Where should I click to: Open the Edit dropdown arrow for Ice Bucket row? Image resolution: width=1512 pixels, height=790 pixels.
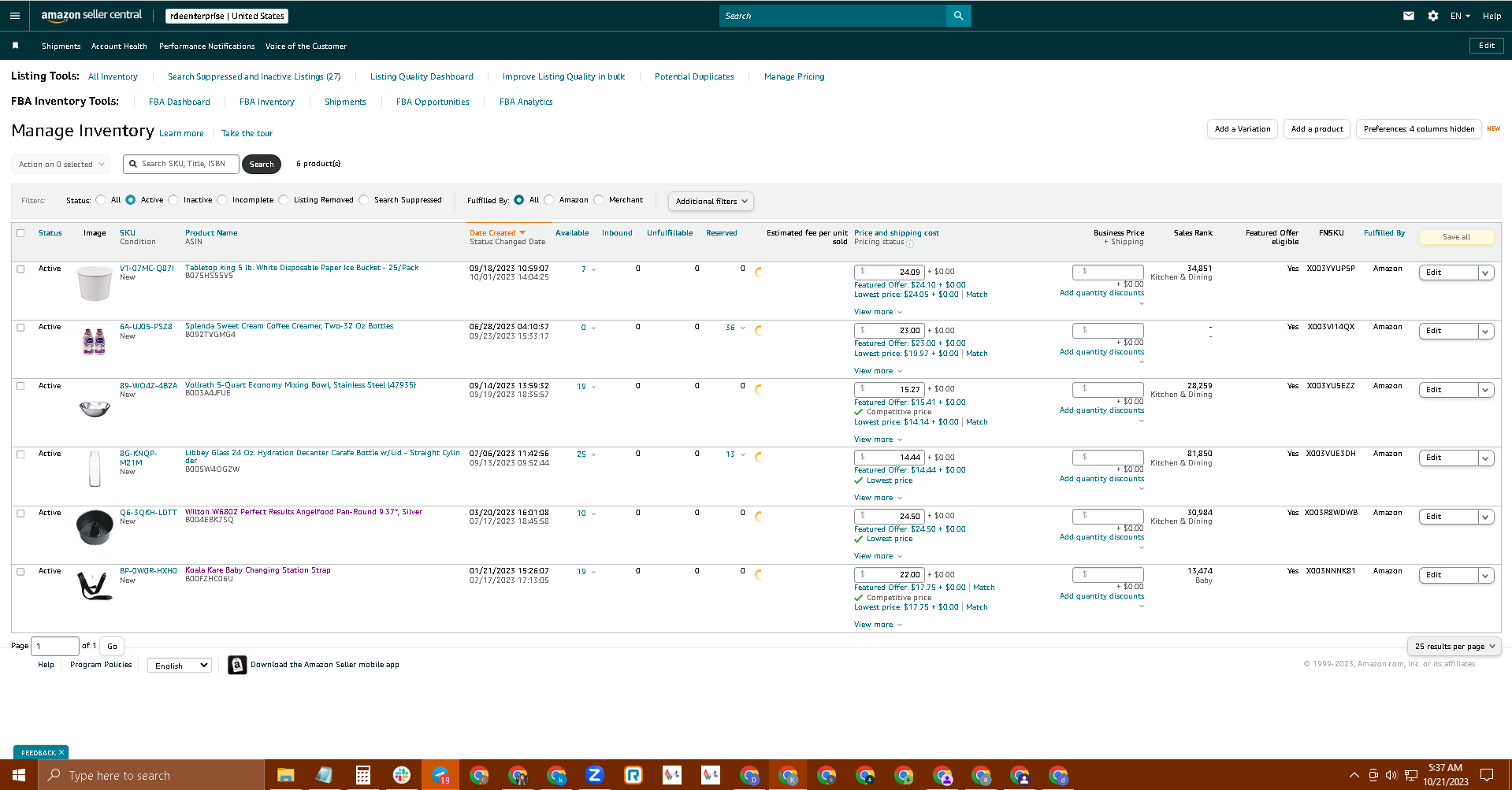click(x=1485, y=273)
